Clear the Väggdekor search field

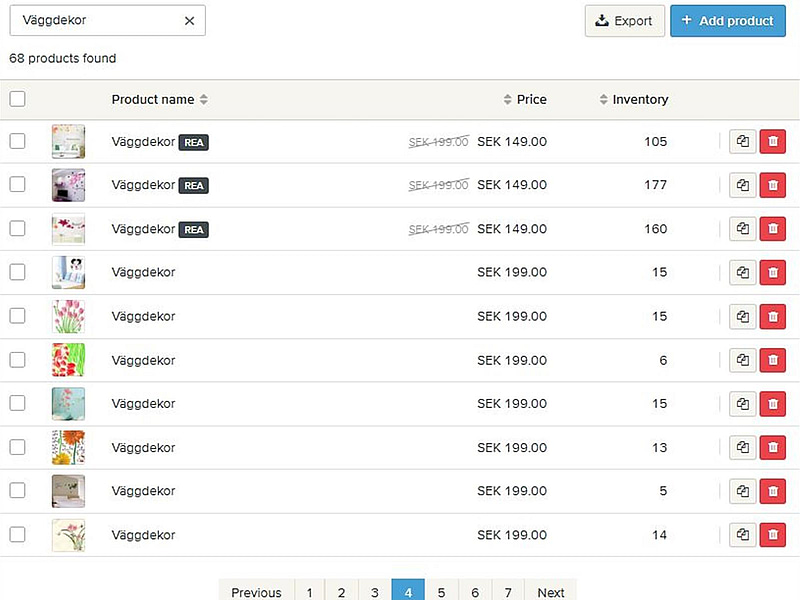pyautogui.click(x=189, y=21)
